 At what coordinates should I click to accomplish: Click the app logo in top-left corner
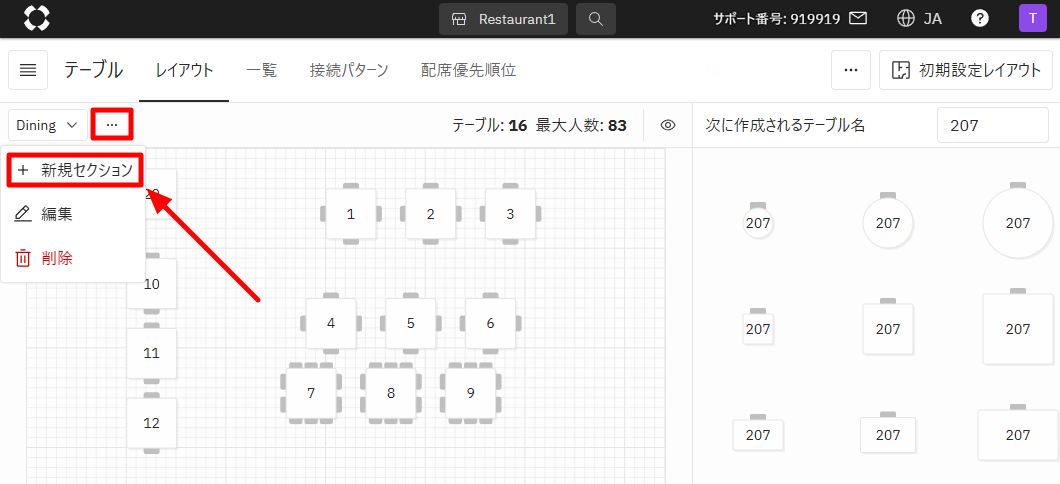(36, 18)
